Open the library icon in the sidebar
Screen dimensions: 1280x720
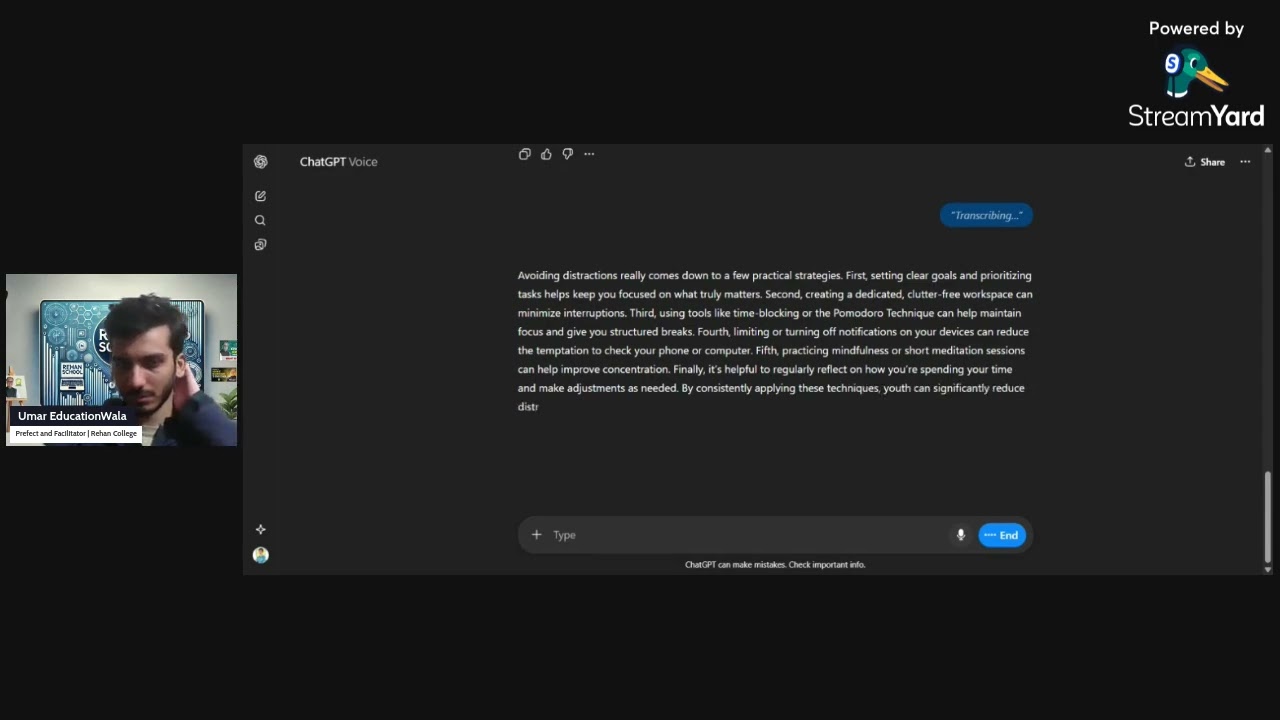point(260,244)
